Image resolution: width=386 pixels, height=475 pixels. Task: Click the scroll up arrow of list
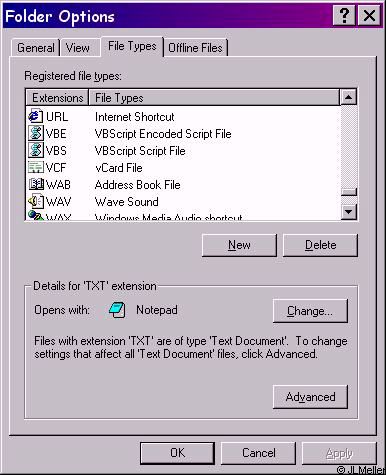tap(349, 97)
